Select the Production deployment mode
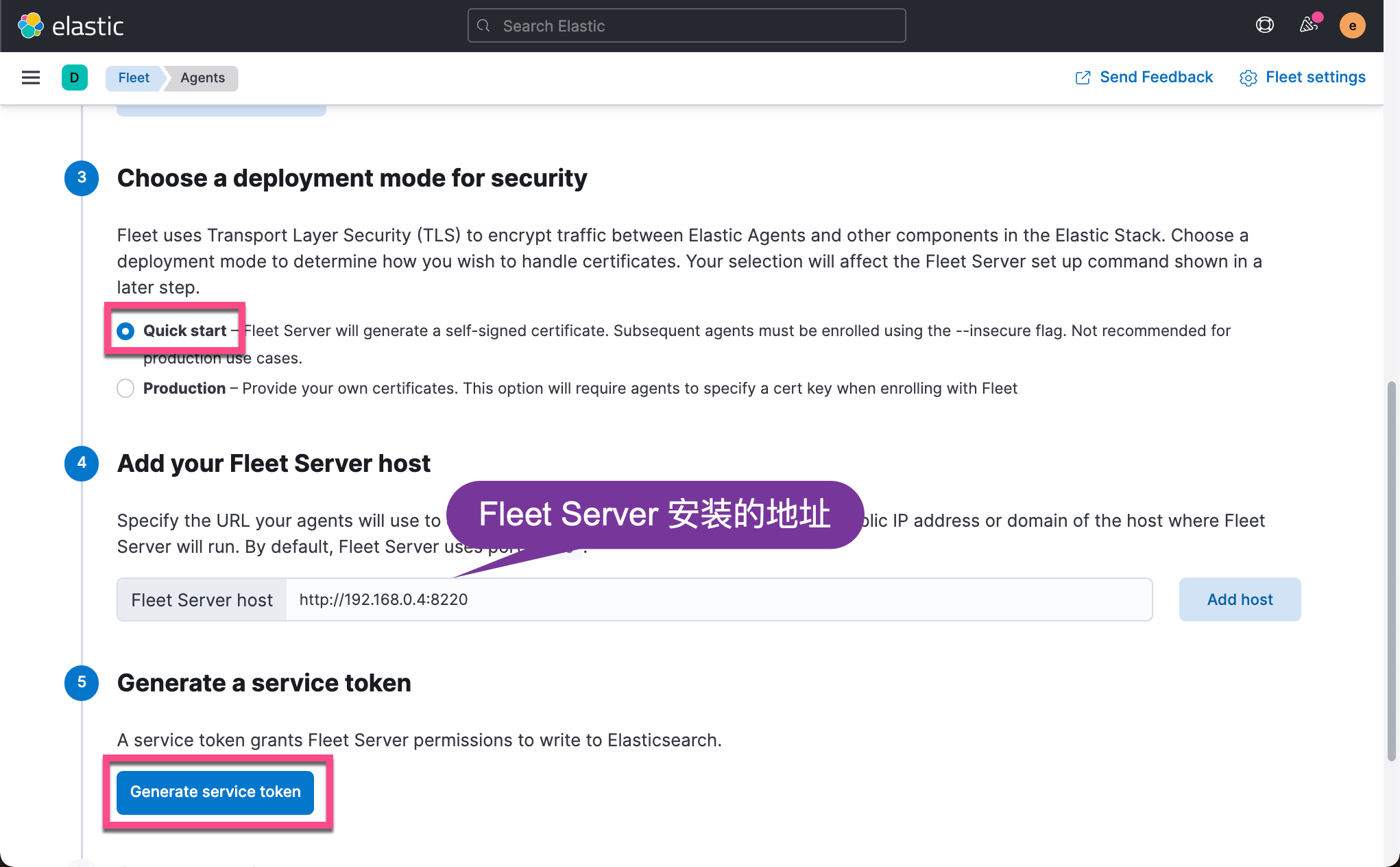1400x867 pixels. pyautogui.click(x=125, y=388)
